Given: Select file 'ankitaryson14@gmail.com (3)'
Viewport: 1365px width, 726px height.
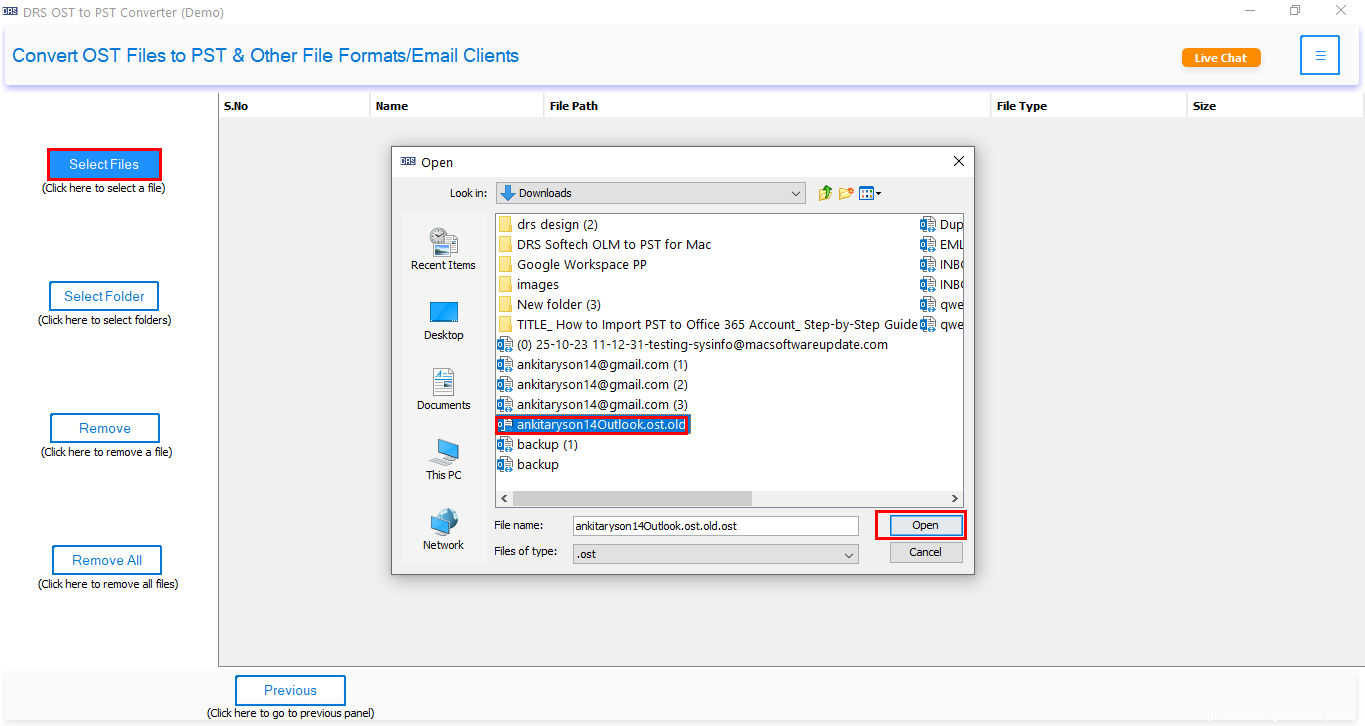Looking at the screenshot, I should click(x=593, y=404).
